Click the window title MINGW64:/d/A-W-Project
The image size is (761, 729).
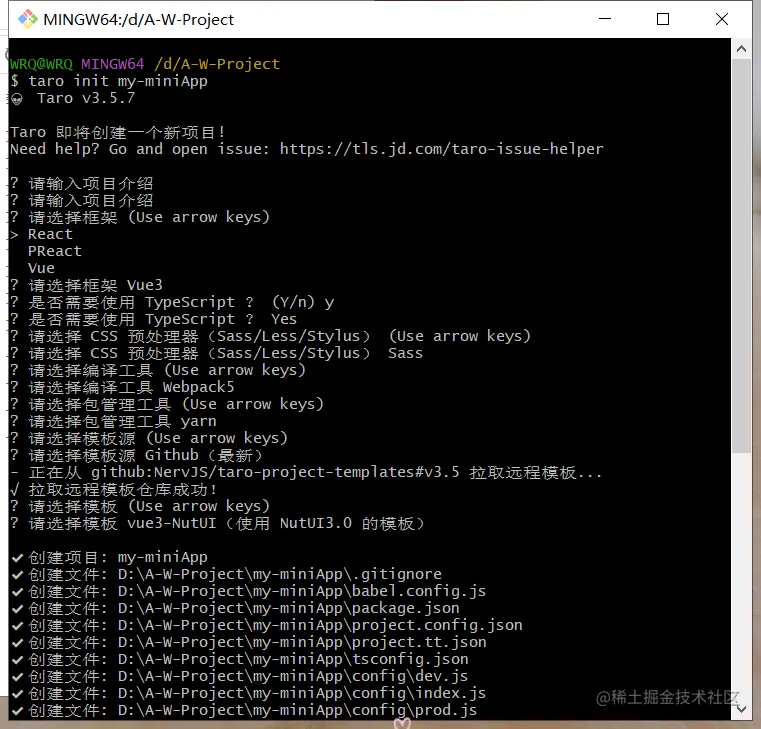click(x=138, y=20)
